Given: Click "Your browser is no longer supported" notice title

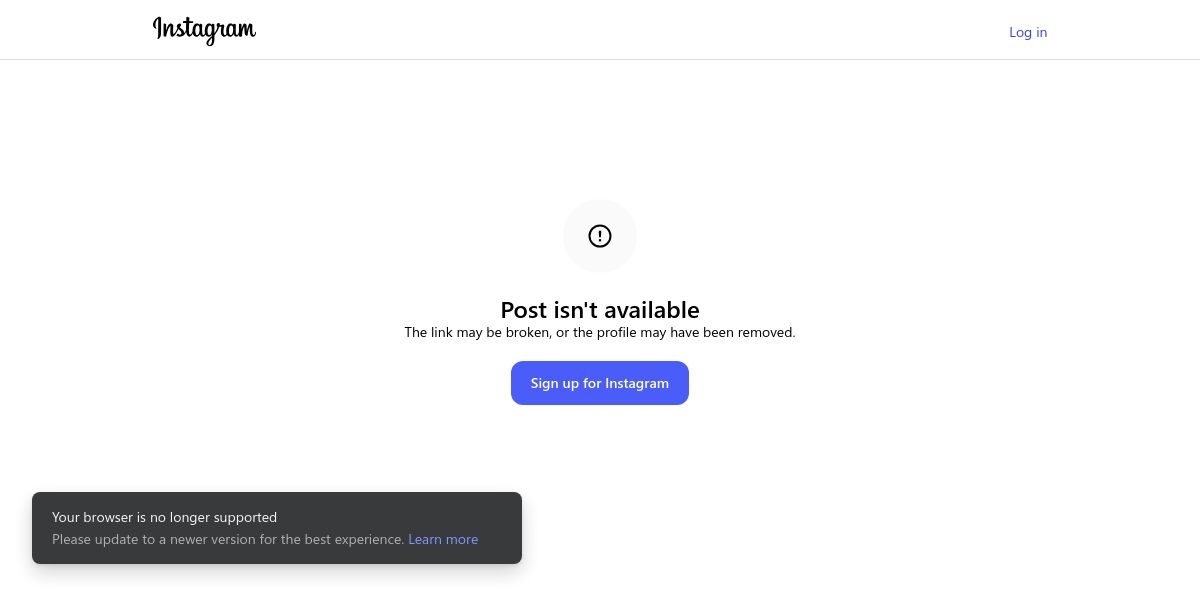Looking at the screenshot, I should 165,517.
